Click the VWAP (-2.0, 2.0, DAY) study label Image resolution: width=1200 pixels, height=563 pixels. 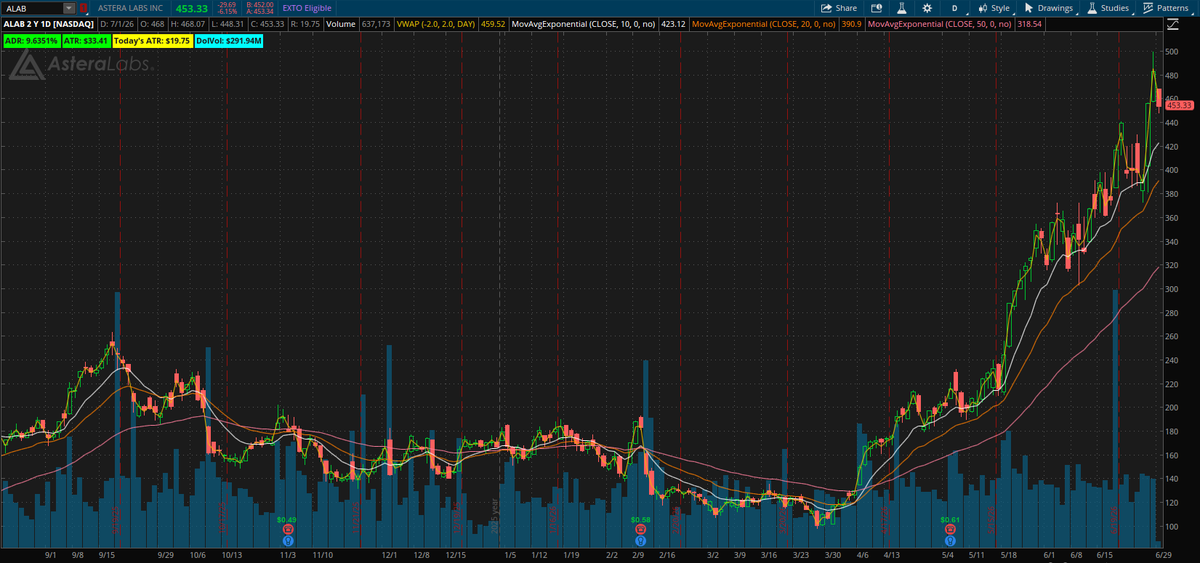436,23
